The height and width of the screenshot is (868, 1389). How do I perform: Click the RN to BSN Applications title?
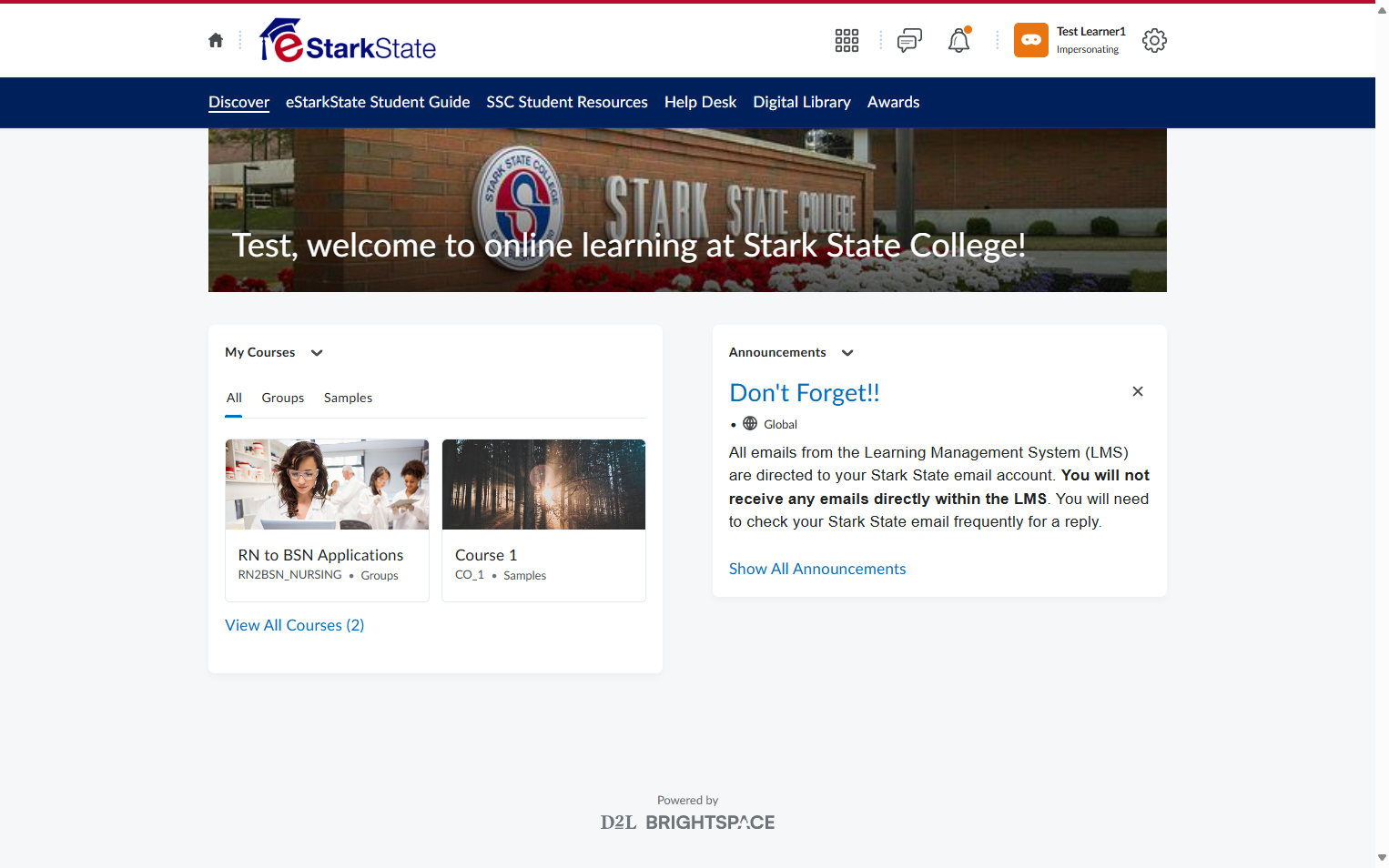pyautogui.click(x=320, y=555)
